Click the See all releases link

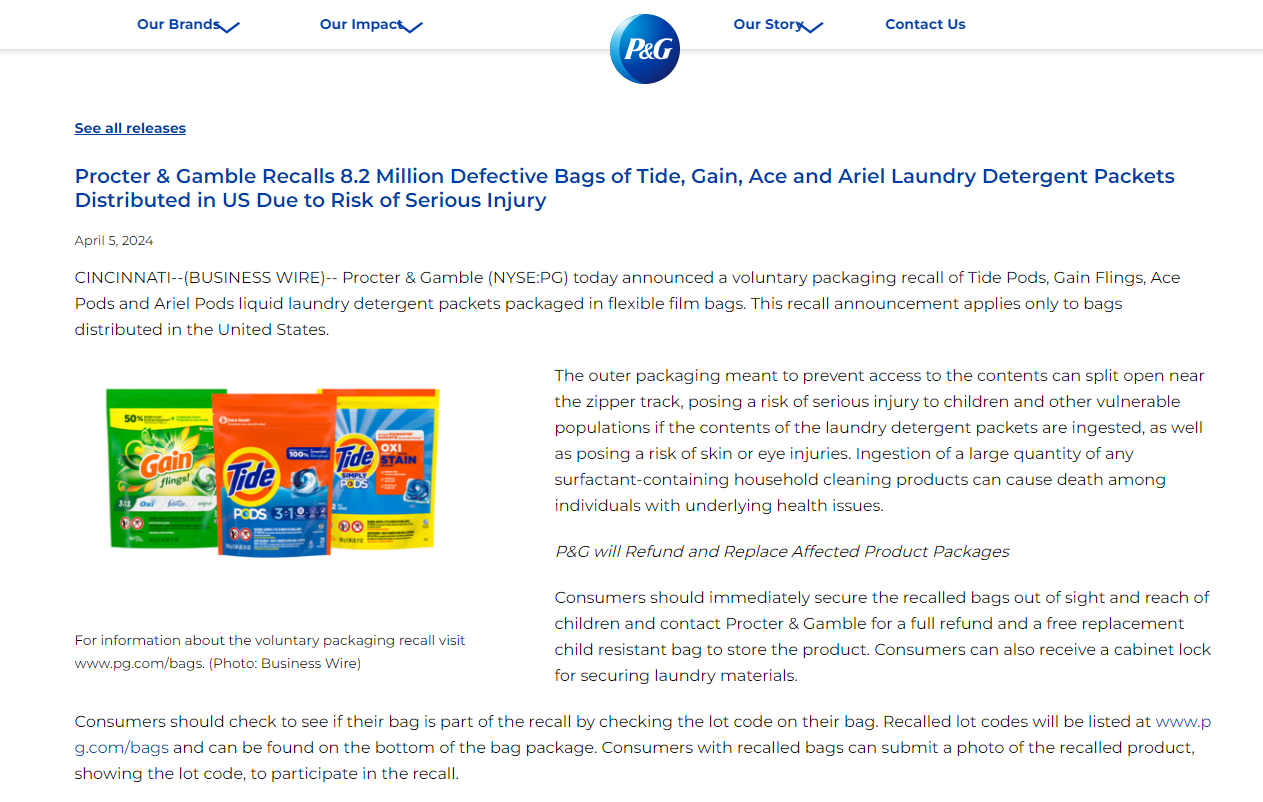pos(130,128)
